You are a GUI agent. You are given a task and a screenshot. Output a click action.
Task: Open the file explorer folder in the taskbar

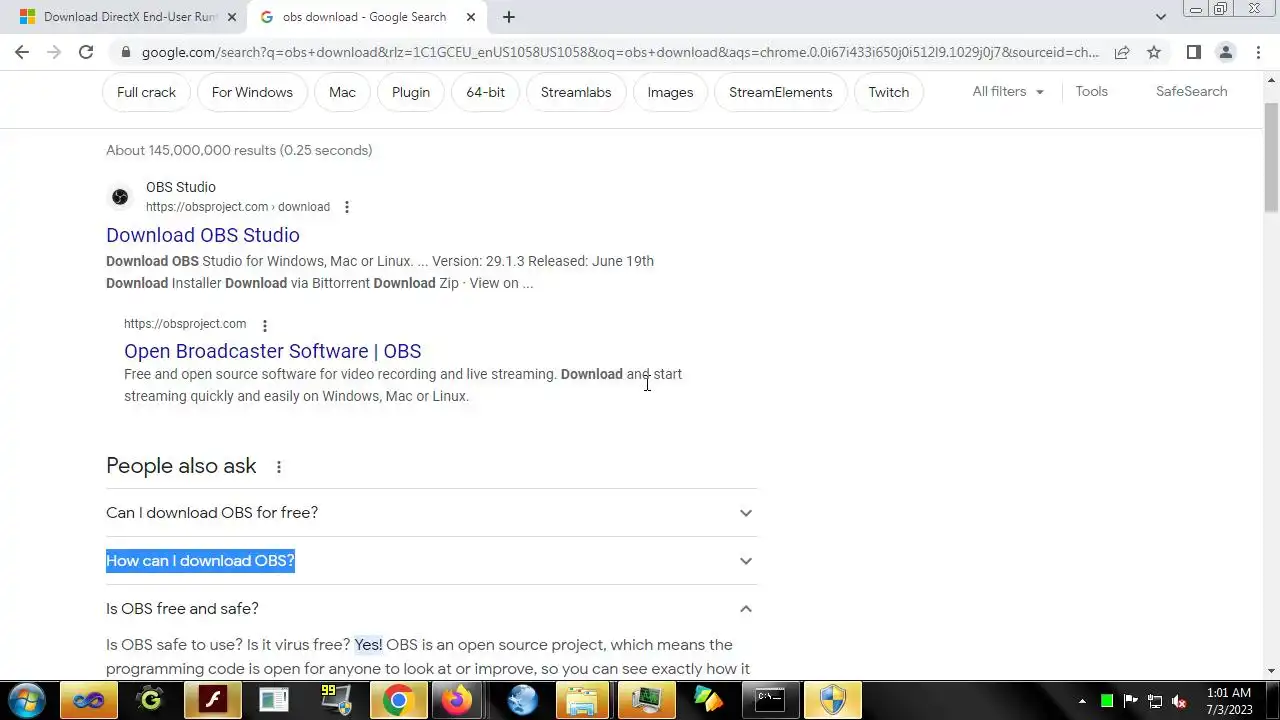[x=583, y=700]
